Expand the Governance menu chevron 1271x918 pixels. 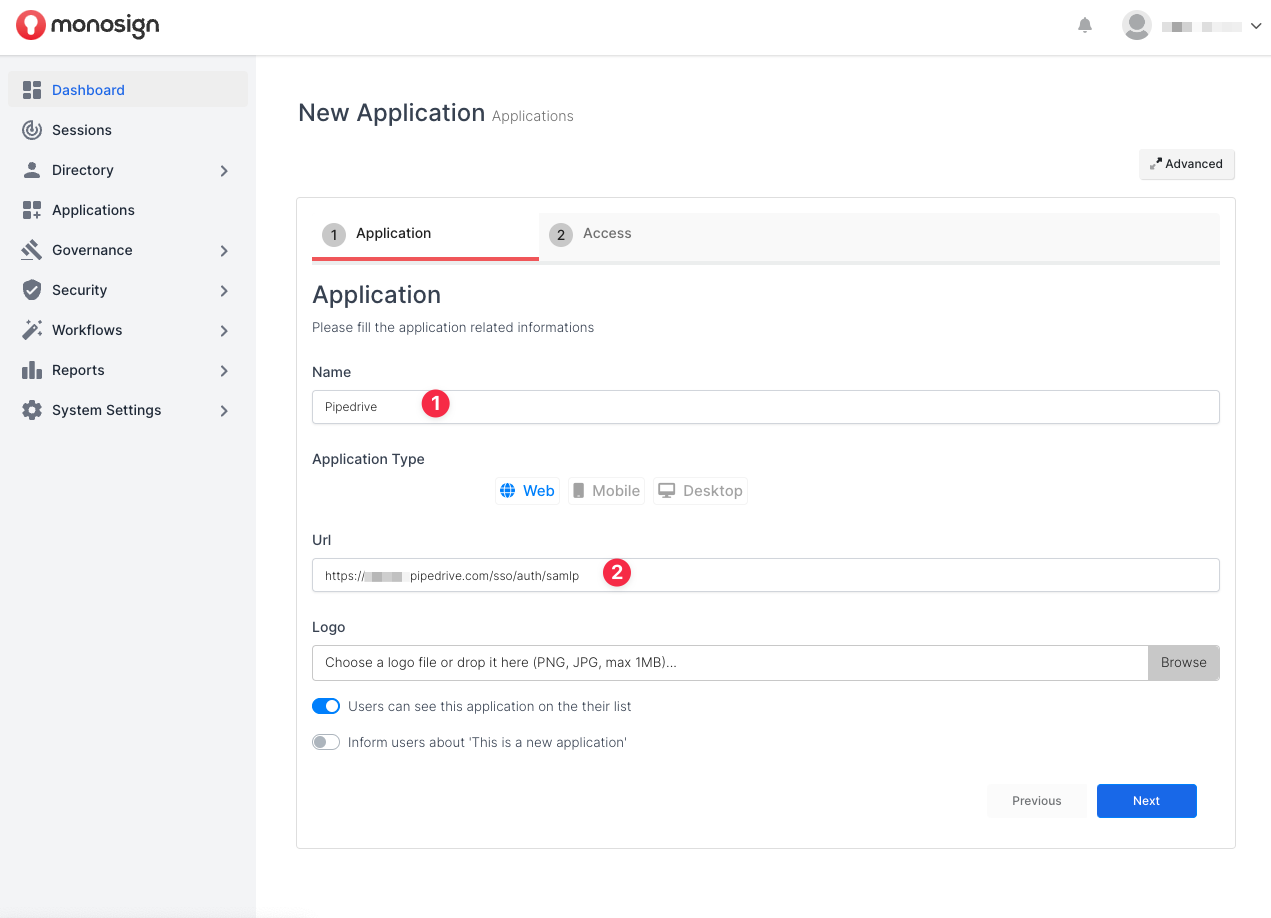point(224,251)
